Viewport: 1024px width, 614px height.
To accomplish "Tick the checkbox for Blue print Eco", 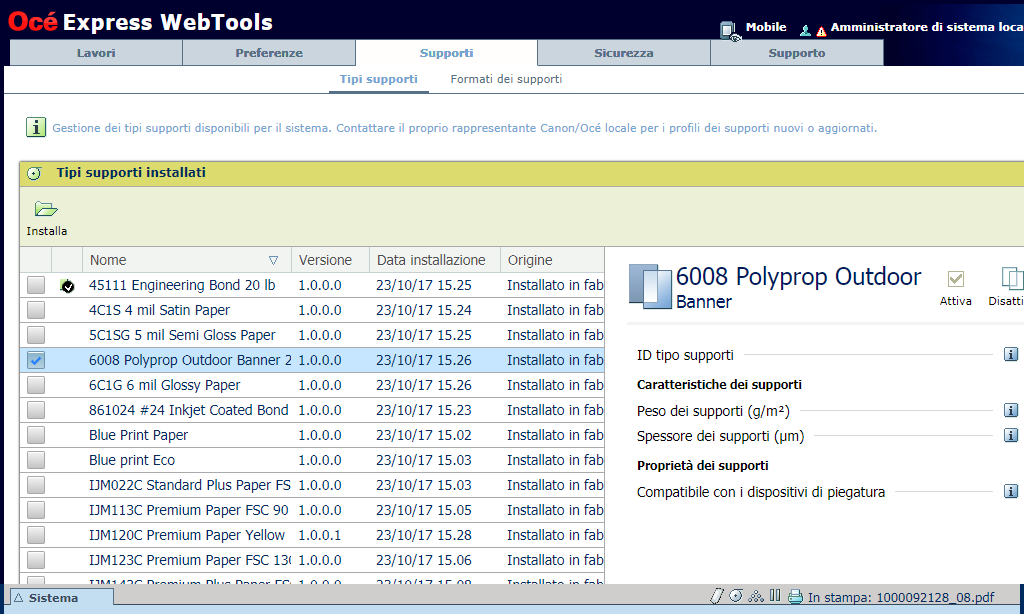I will click(36, 460).
